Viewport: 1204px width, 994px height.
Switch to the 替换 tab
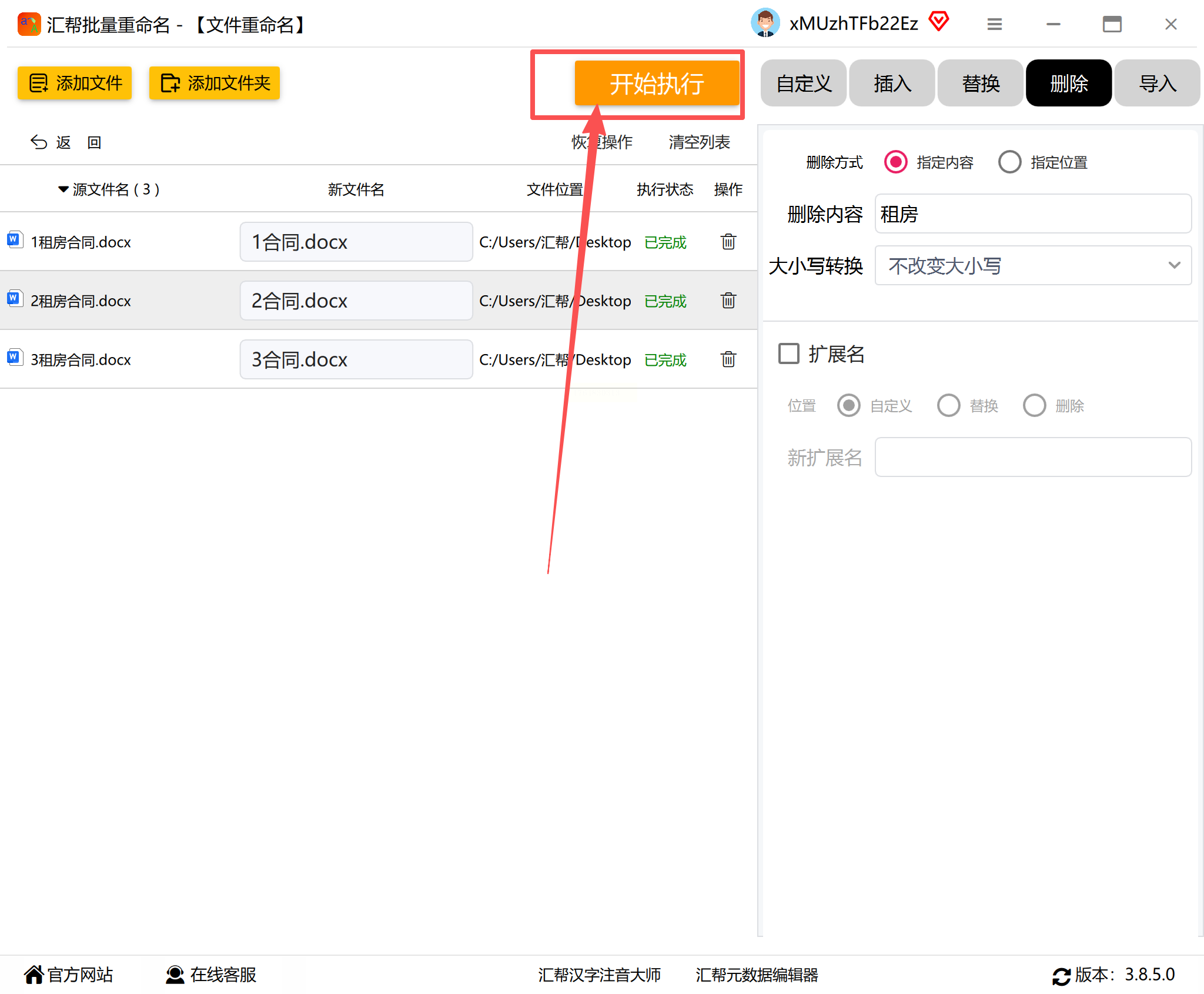(x=980, y=83)
